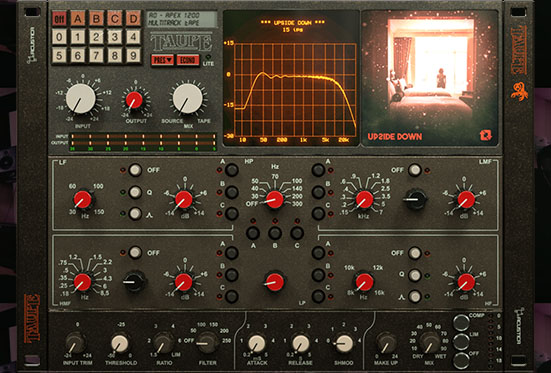Click the HMF band dB gain knob

pyautogui.click(x=183, y=282)
